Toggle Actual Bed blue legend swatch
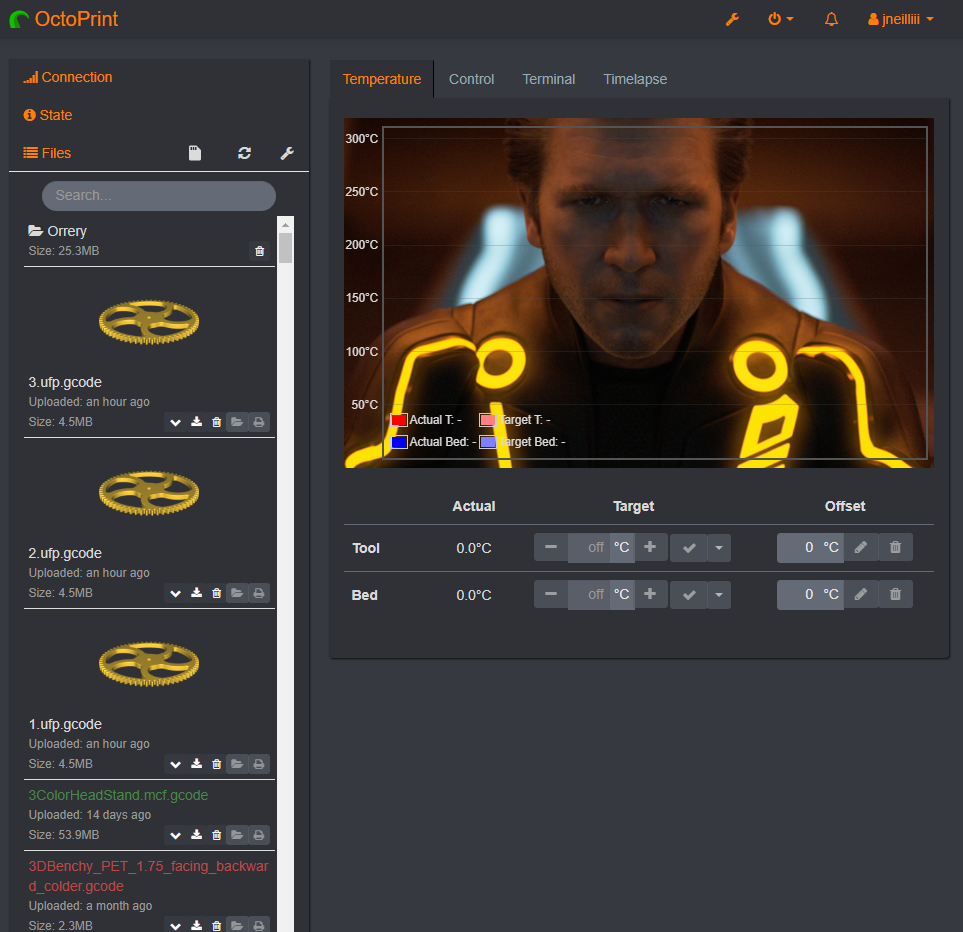Image resolution: width=963 pixels, height=932 pixels. (399, 442)
